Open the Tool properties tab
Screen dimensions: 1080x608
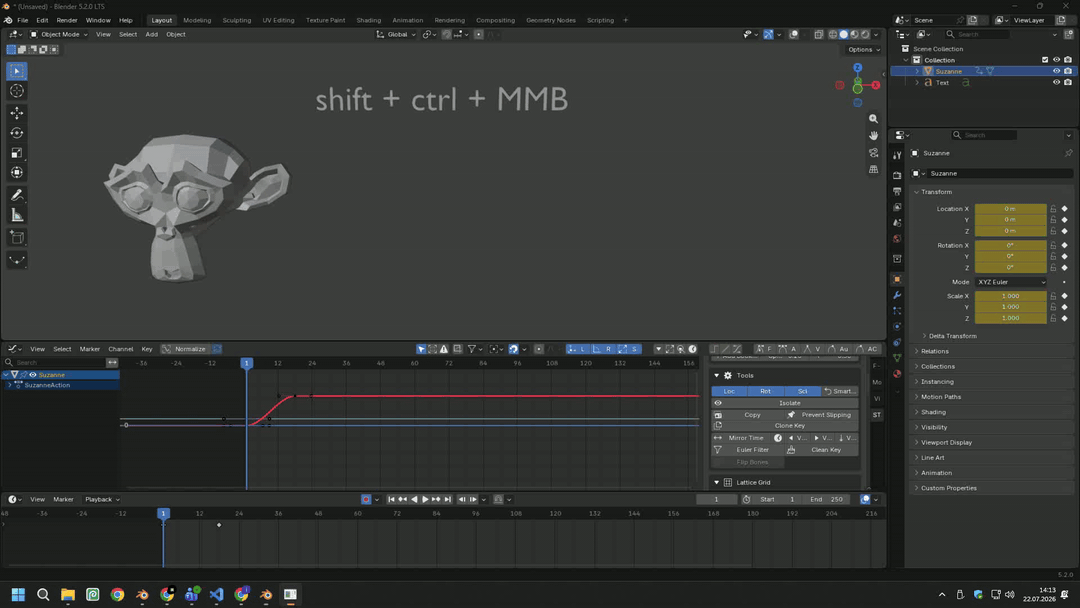point(897,155)
